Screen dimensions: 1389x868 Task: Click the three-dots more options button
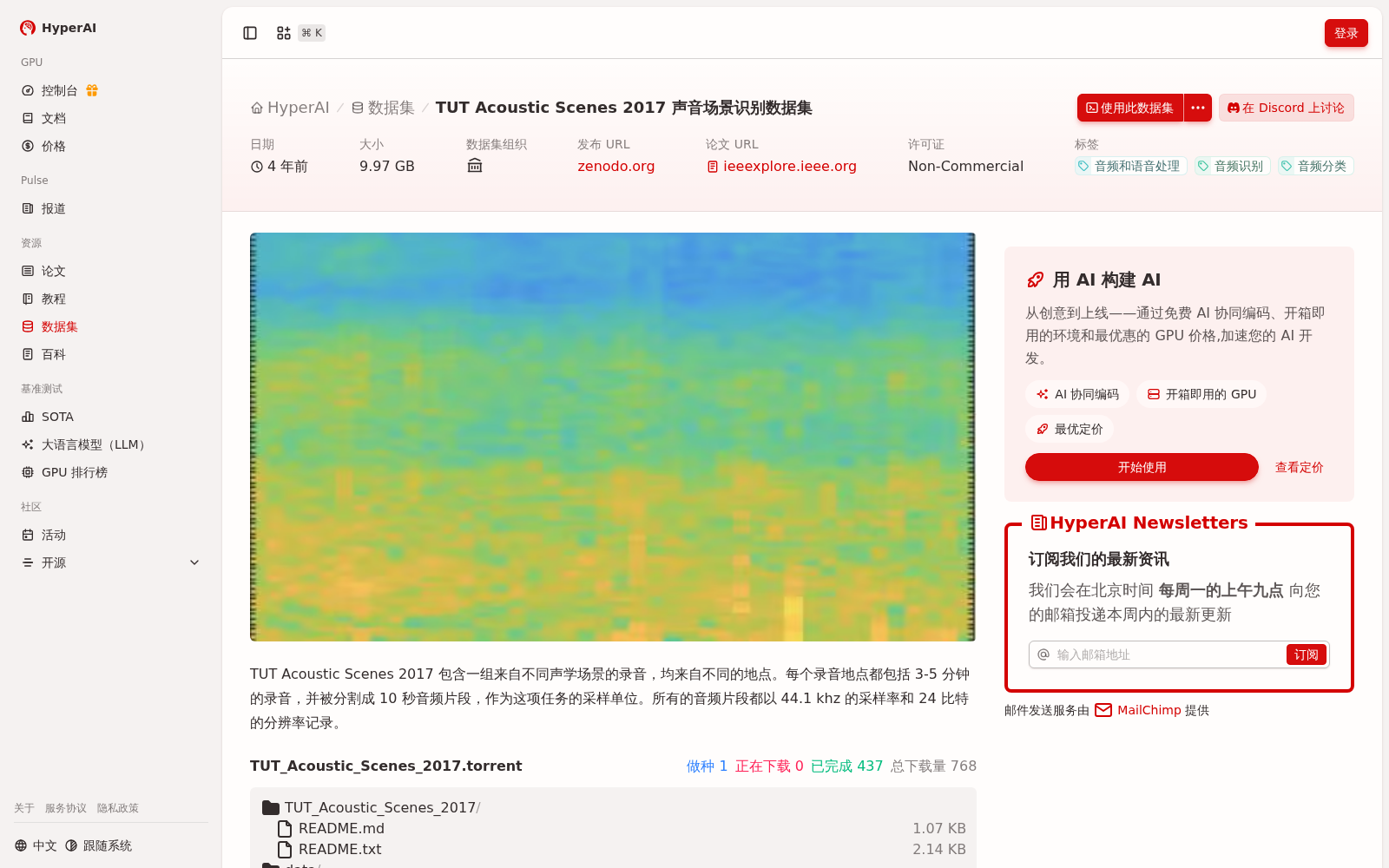point(1198,108)
